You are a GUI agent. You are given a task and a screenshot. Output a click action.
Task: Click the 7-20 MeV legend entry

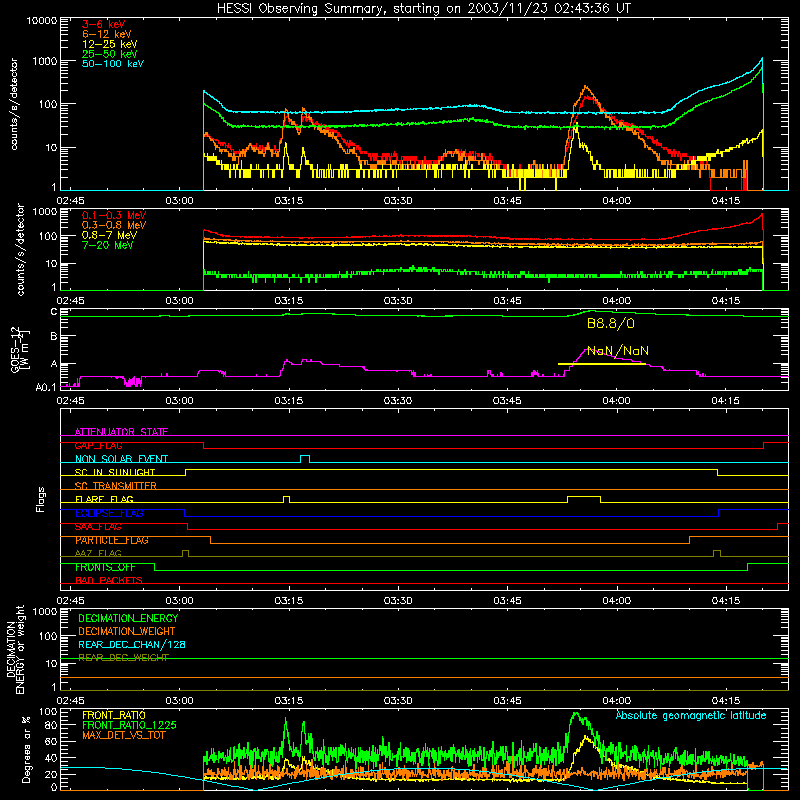coord(108,245)
